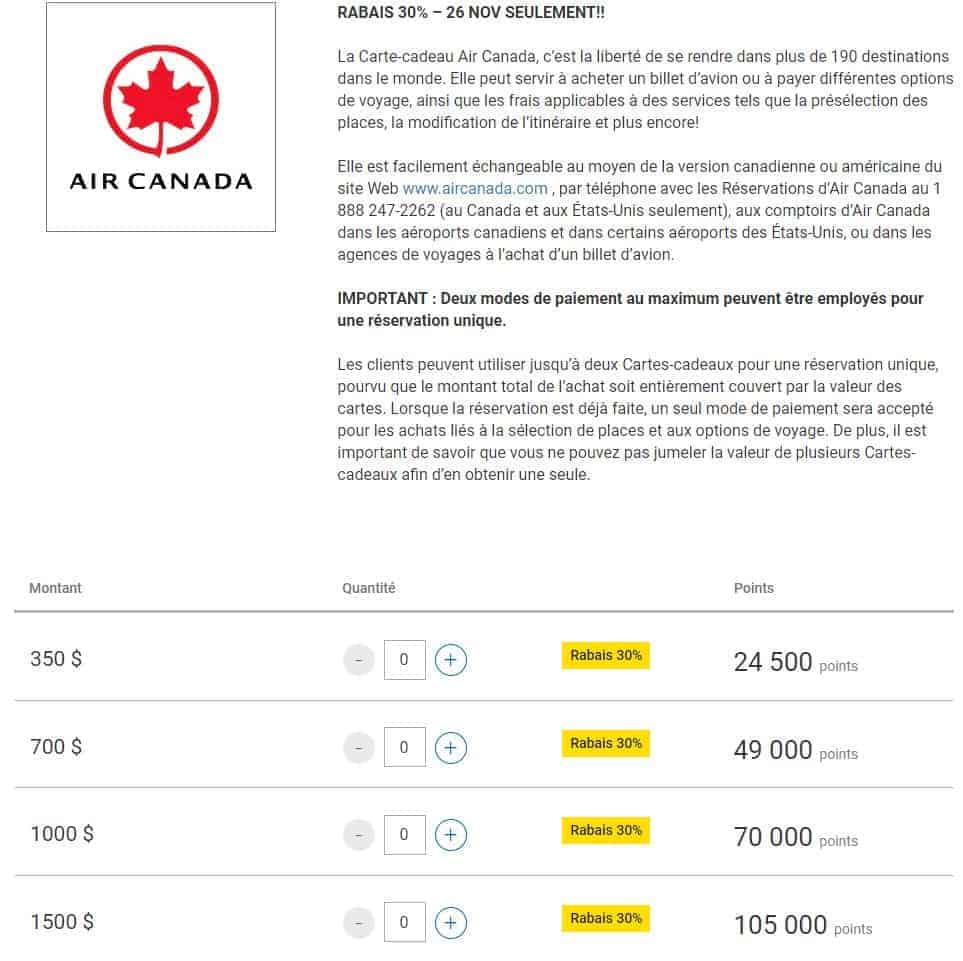Click the minus icon for the 350 $ card
Viewport: 963px width, 961px height.
[x=358, y=659]
